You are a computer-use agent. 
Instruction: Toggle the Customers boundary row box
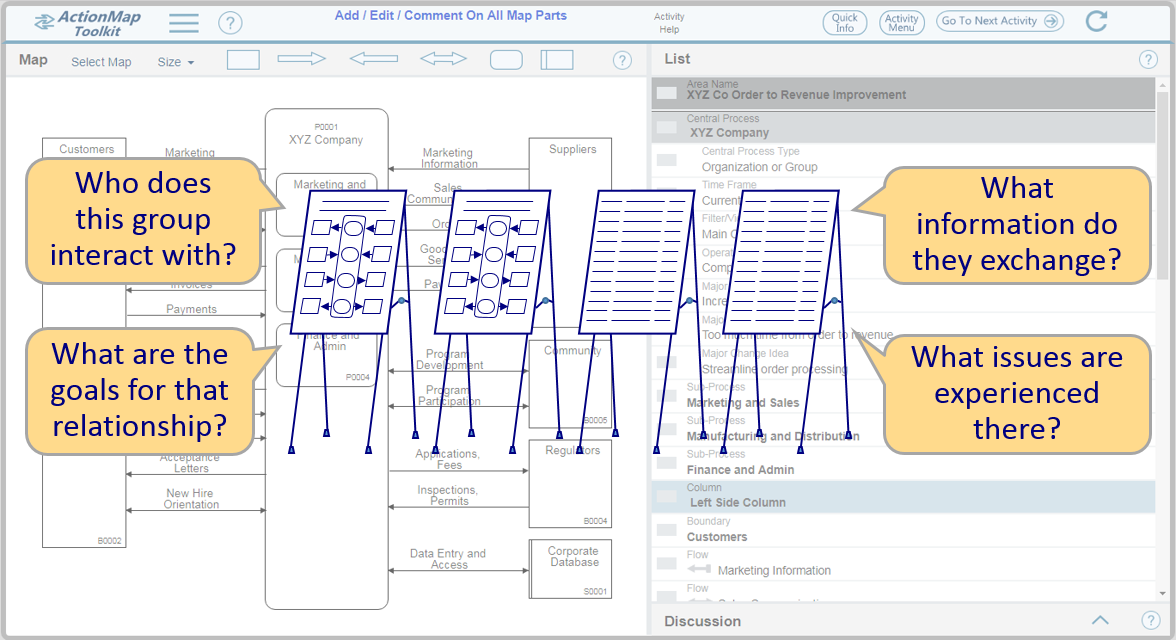[666, 530]
